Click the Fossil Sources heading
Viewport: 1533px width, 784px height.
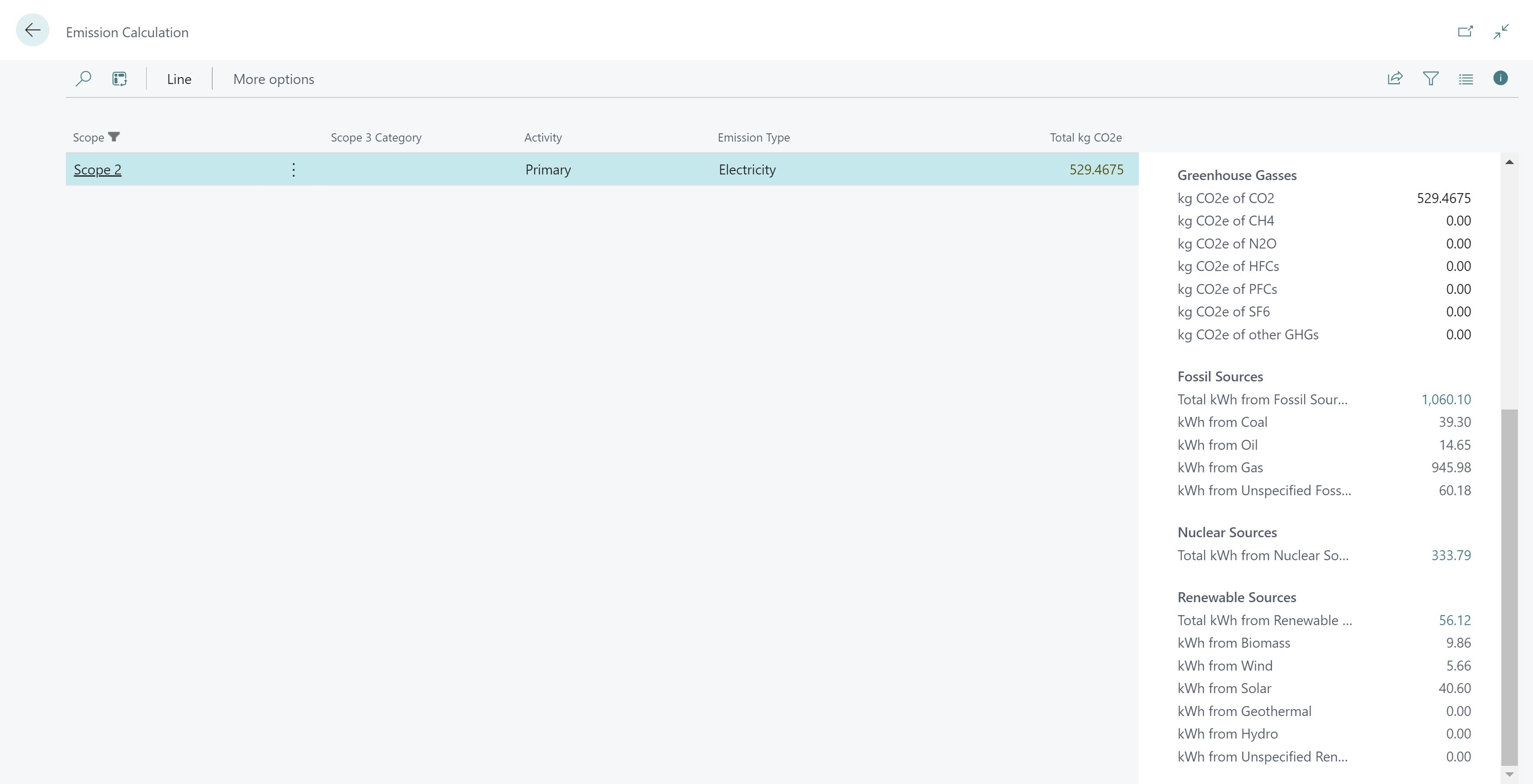pyautogui.click(x=1220, y=377)
